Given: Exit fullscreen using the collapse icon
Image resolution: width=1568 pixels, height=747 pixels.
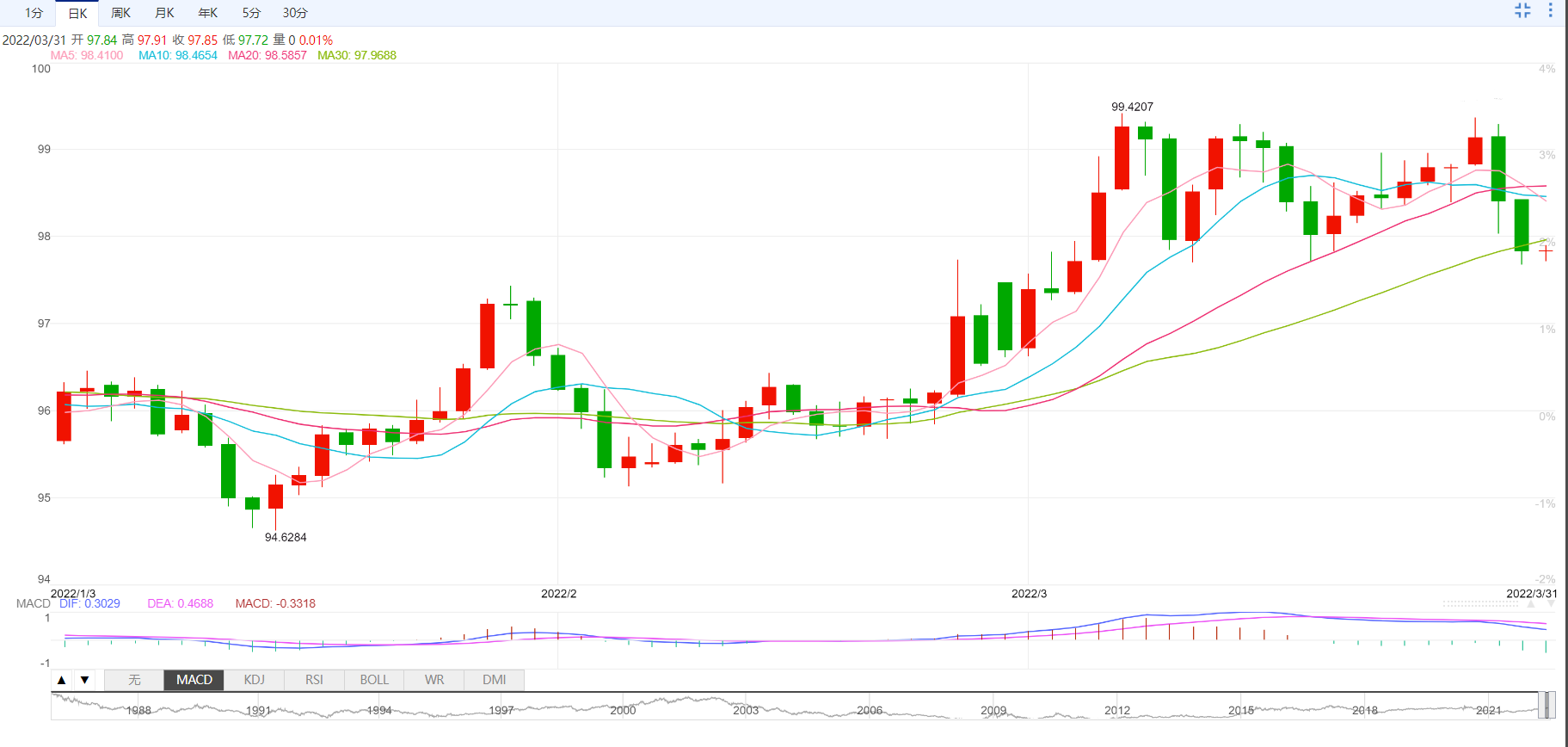Looking at the screenshot, I should pos(1522,10).
